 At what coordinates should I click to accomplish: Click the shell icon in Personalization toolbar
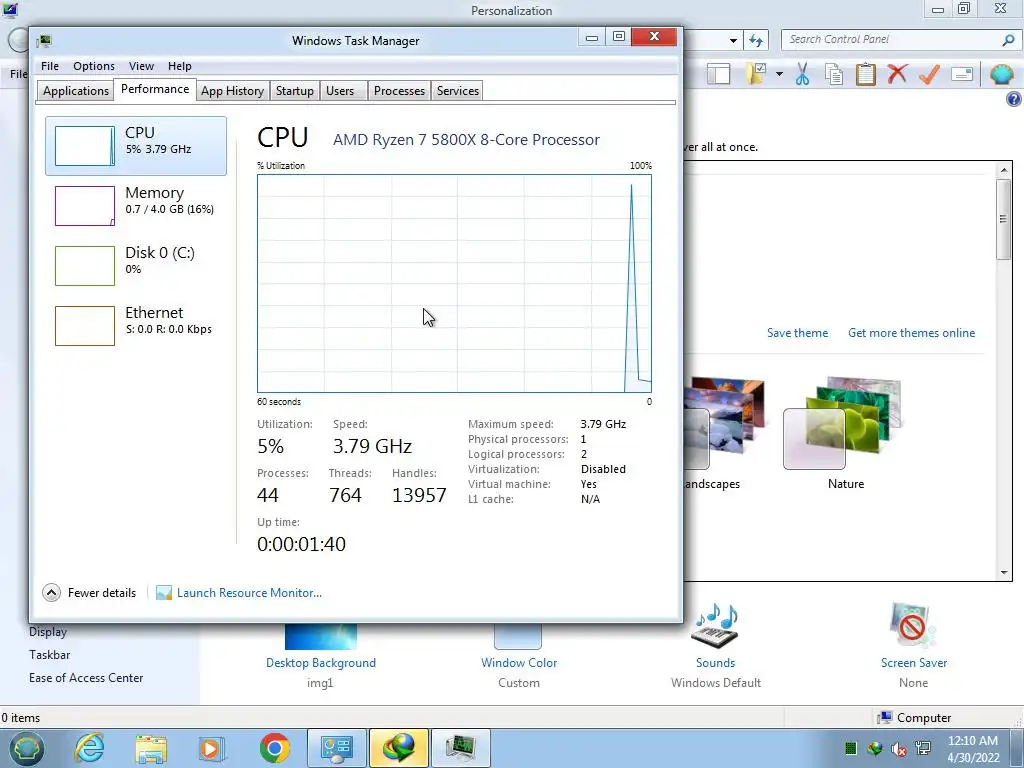pyautogui.click(x=1001, y=74)
